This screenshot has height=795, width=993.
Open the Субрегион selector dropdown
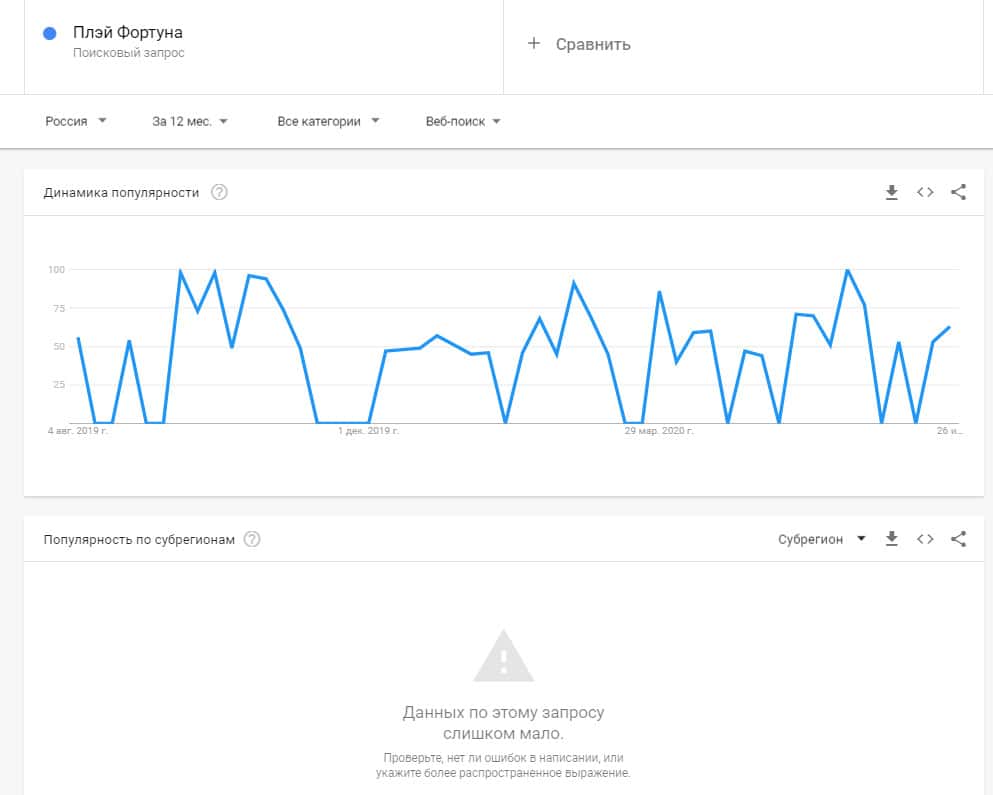(x=822, y=539)
